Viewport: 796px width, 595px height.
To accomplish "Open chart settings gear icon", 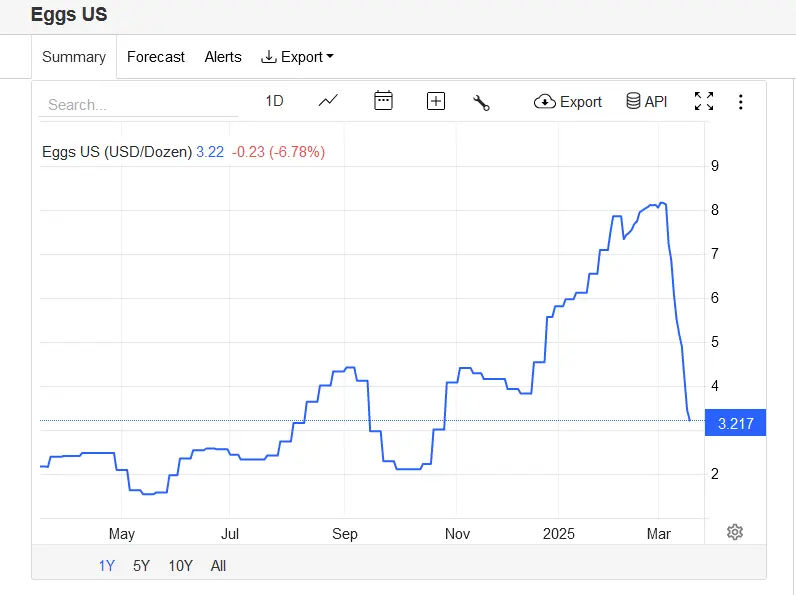I will [735, 532].
